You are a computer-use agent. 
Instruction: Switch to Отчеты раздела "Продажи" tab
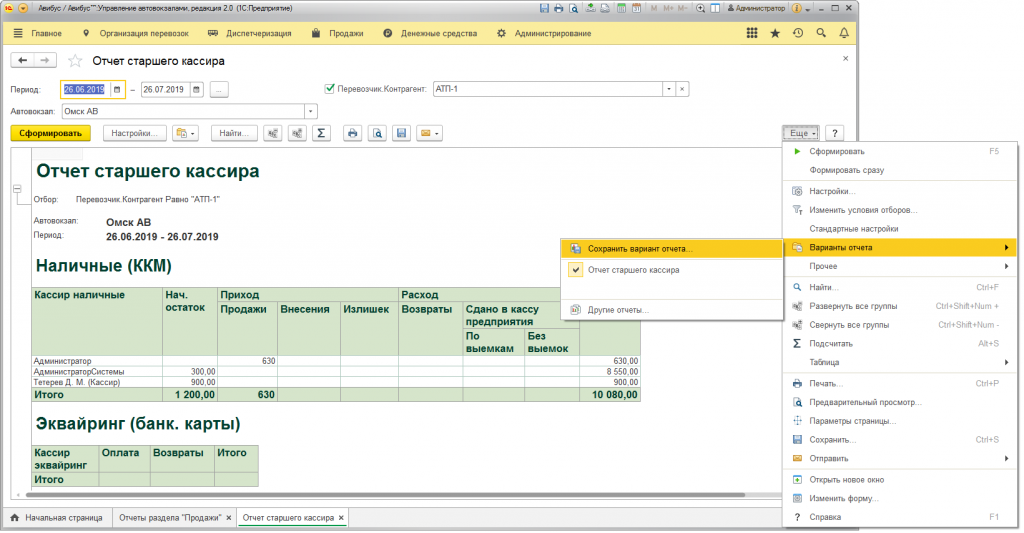point(170,518)
